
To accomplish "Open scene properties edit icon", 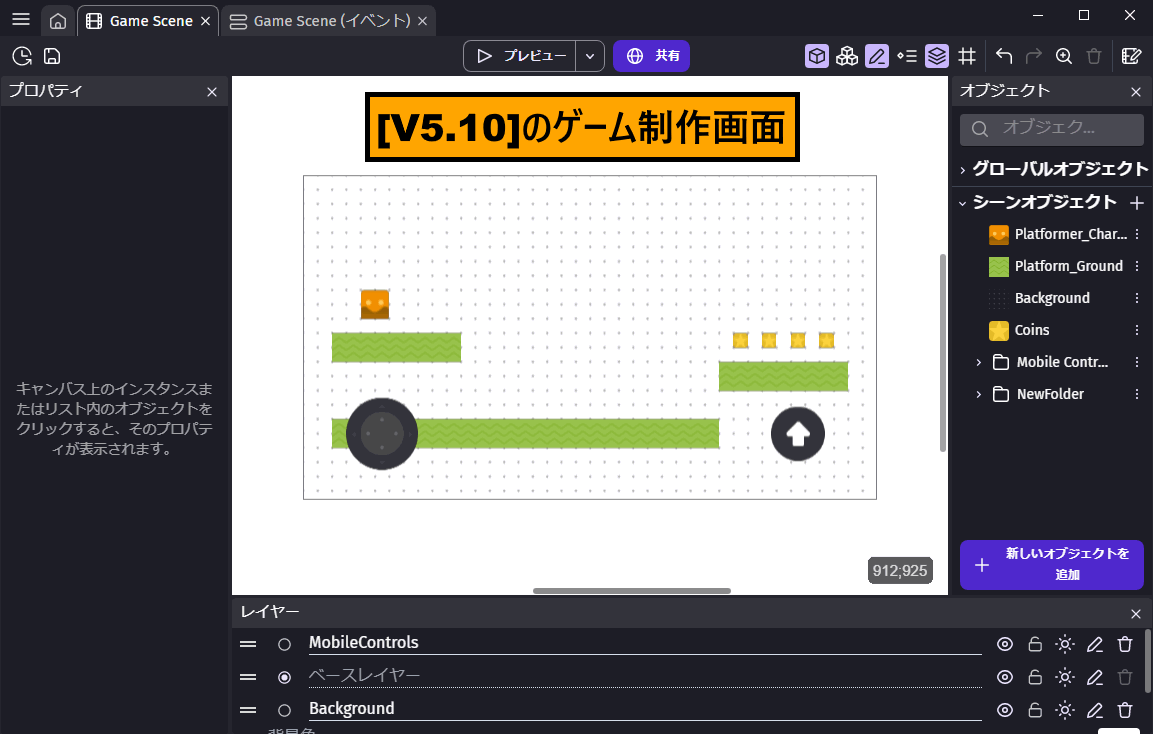I will click(x=1131, y=56).
